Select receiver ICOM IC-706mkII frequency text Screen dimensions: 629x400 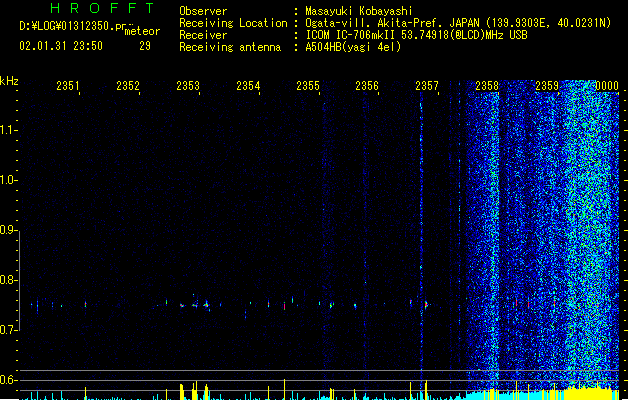(x=416, y=35)
